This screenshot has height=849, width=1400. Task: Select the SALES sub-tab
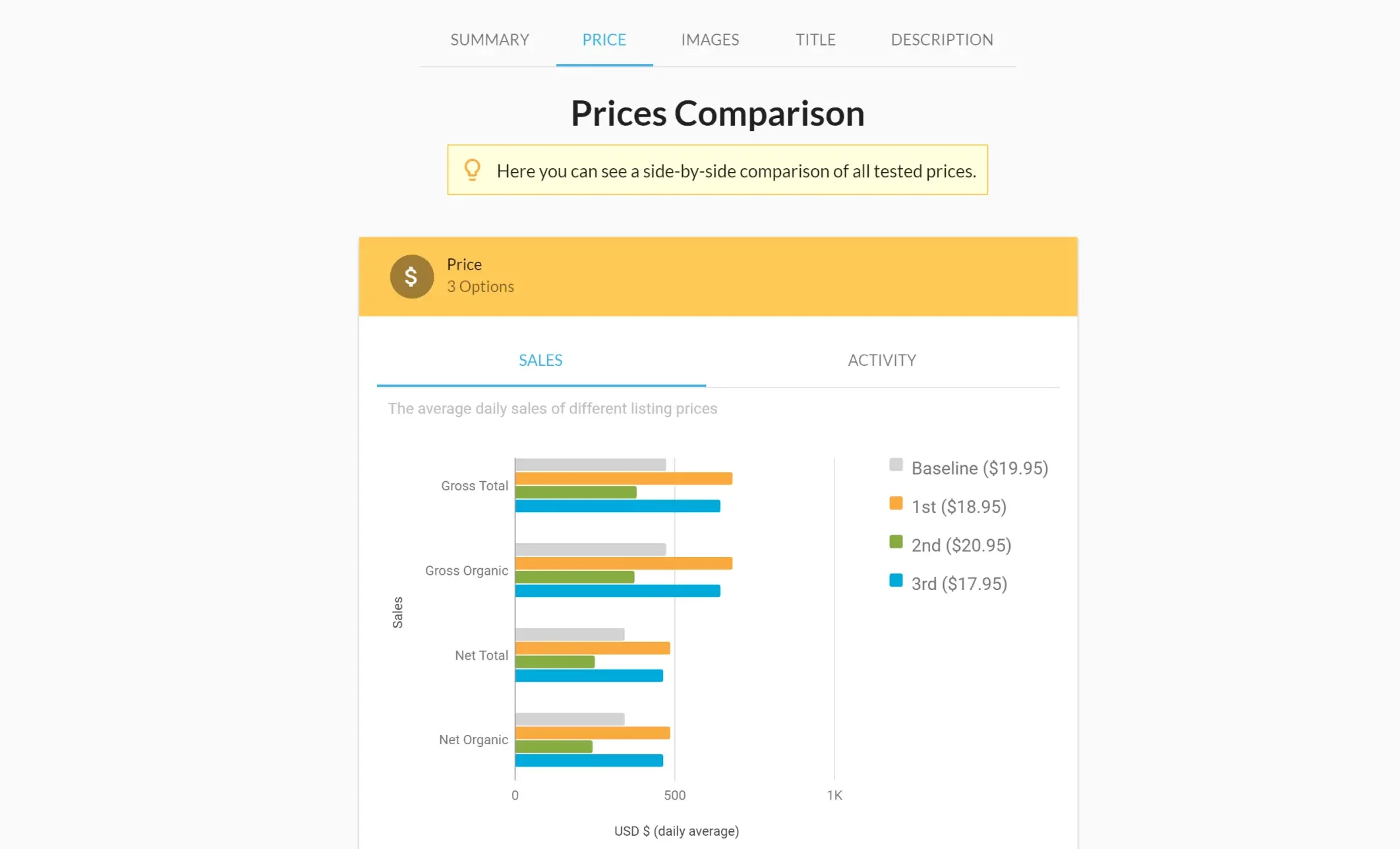pyautogui.click(x=540, y=361)
